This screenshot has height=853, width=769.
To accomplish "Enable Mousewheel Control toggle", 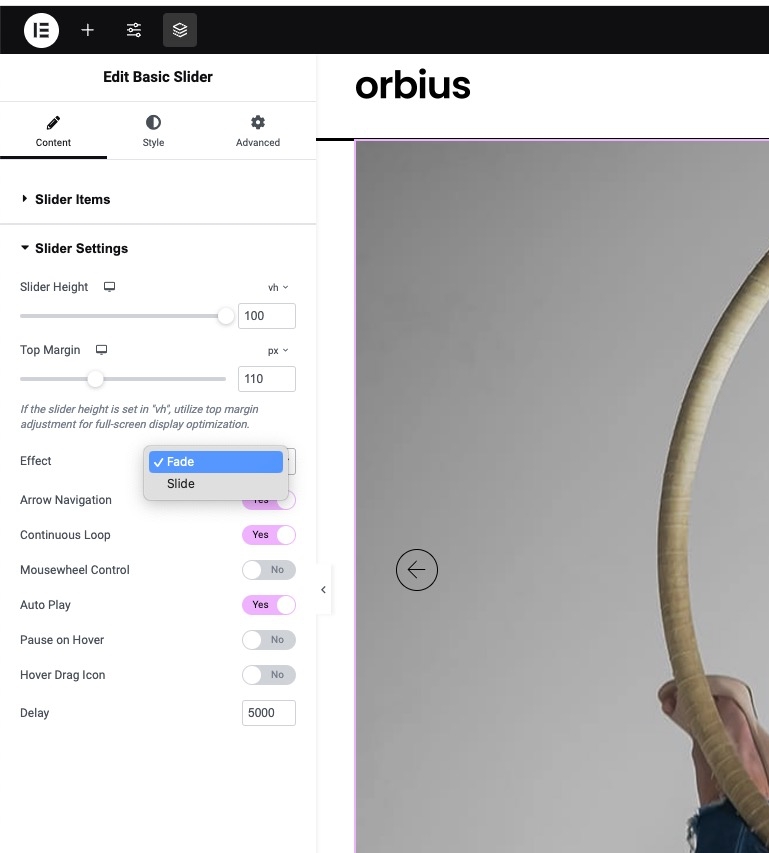I will [x=269, y=570].
